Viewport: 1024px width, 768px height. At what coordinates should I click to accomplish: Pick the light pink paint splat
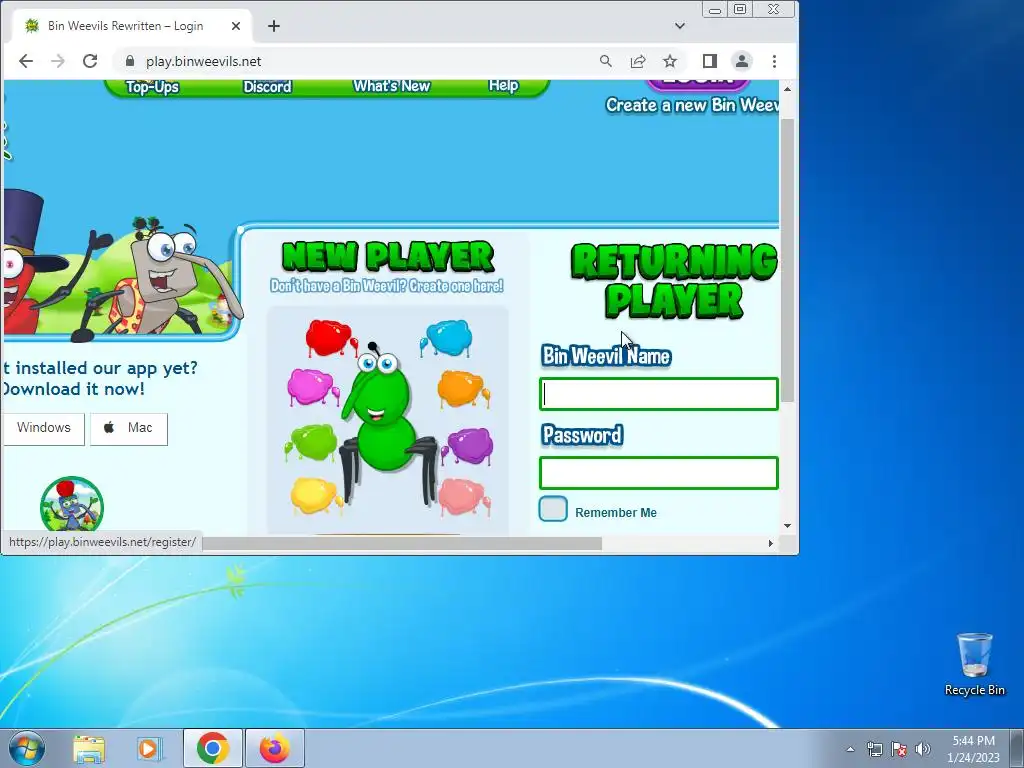pos(464,497)
